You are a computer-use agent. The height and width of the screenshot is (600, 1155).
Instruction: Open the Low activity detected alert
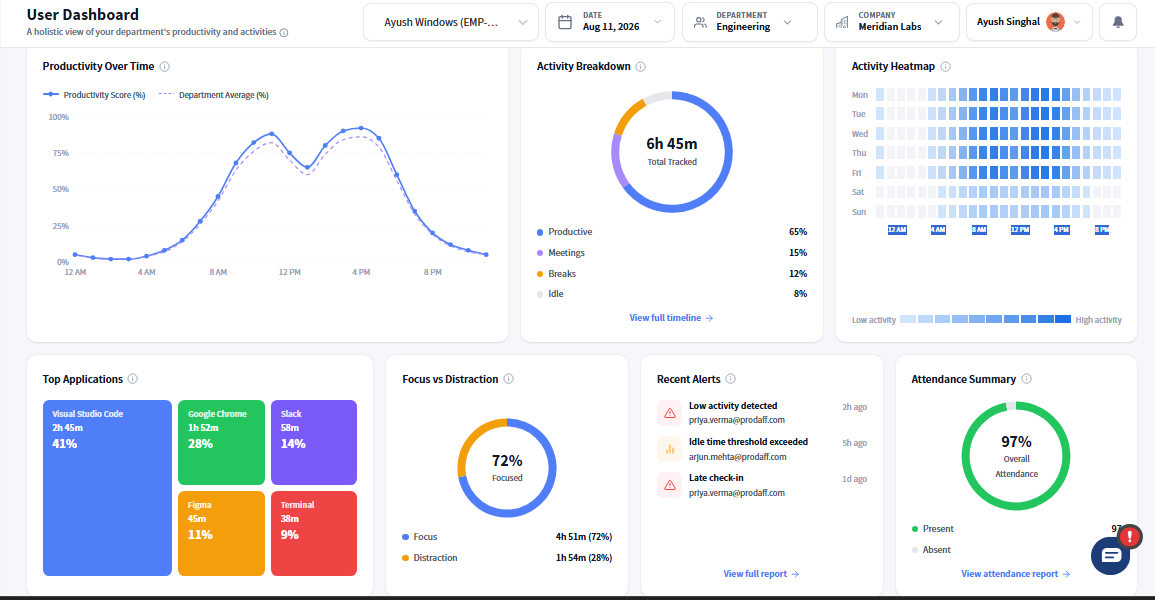(x=762, y=413)
